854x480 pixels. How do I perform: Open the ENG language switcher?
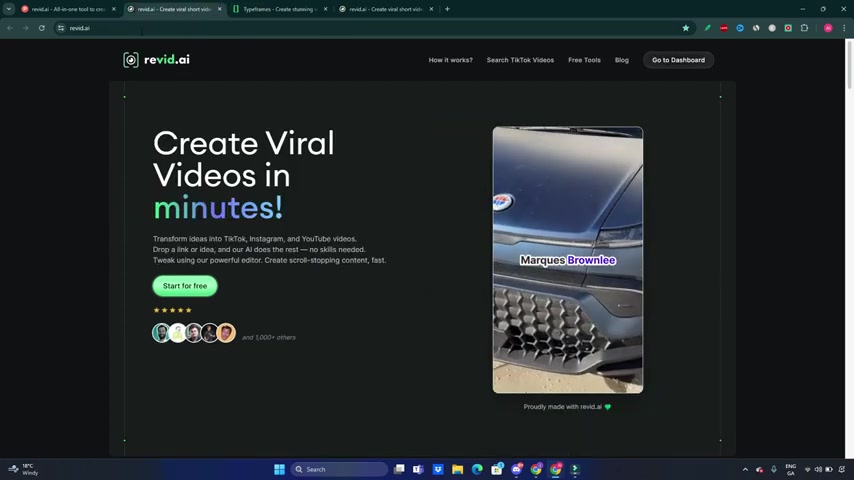tap(790, 469)
